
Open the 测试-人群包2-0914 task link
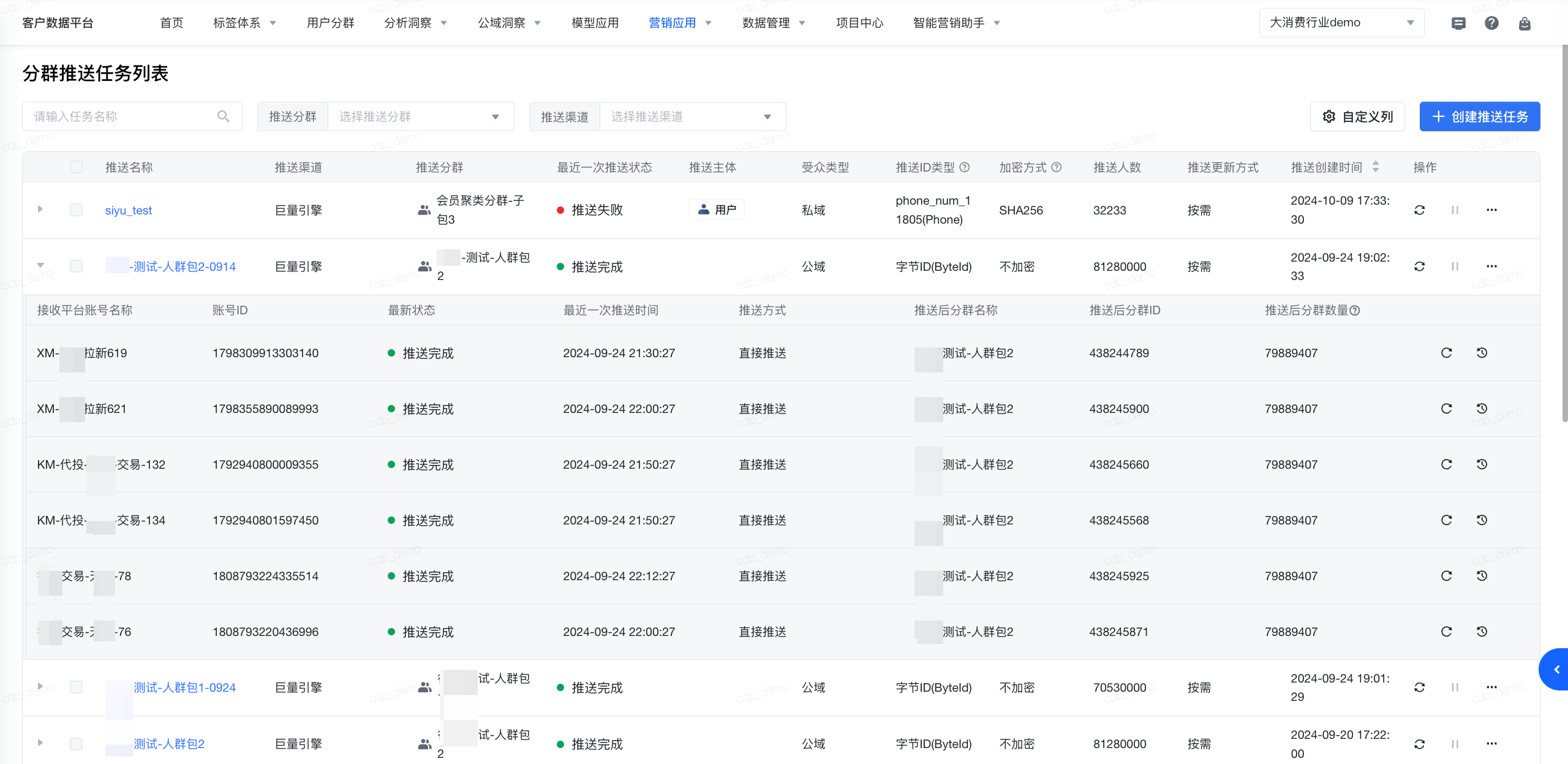[x=171, y=267]
